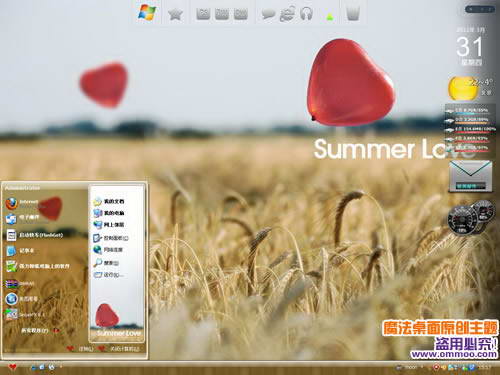Open the star favorites icon in dock
500x375 pixels.
pos(176,14)
